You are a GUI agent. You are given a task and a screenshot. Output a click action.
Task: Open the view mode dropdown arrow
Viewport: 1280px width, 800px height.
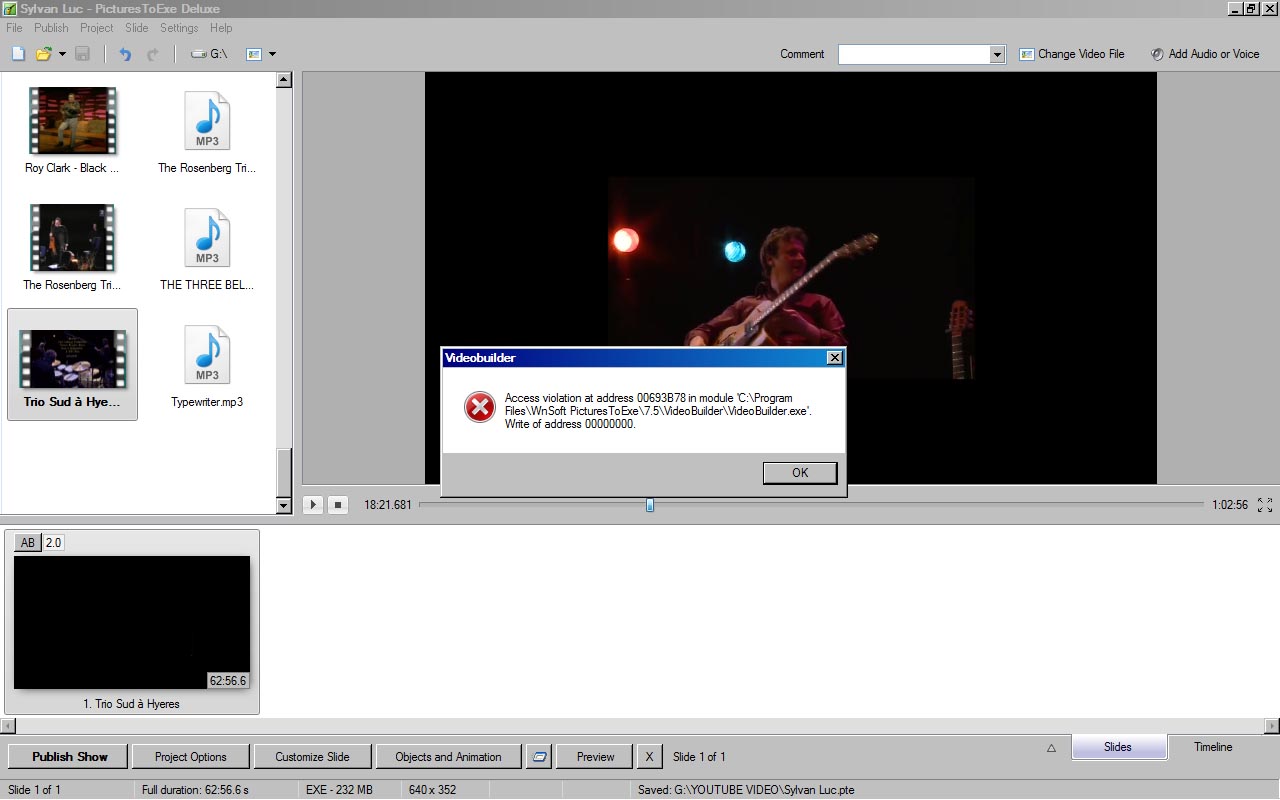point(272,54)
